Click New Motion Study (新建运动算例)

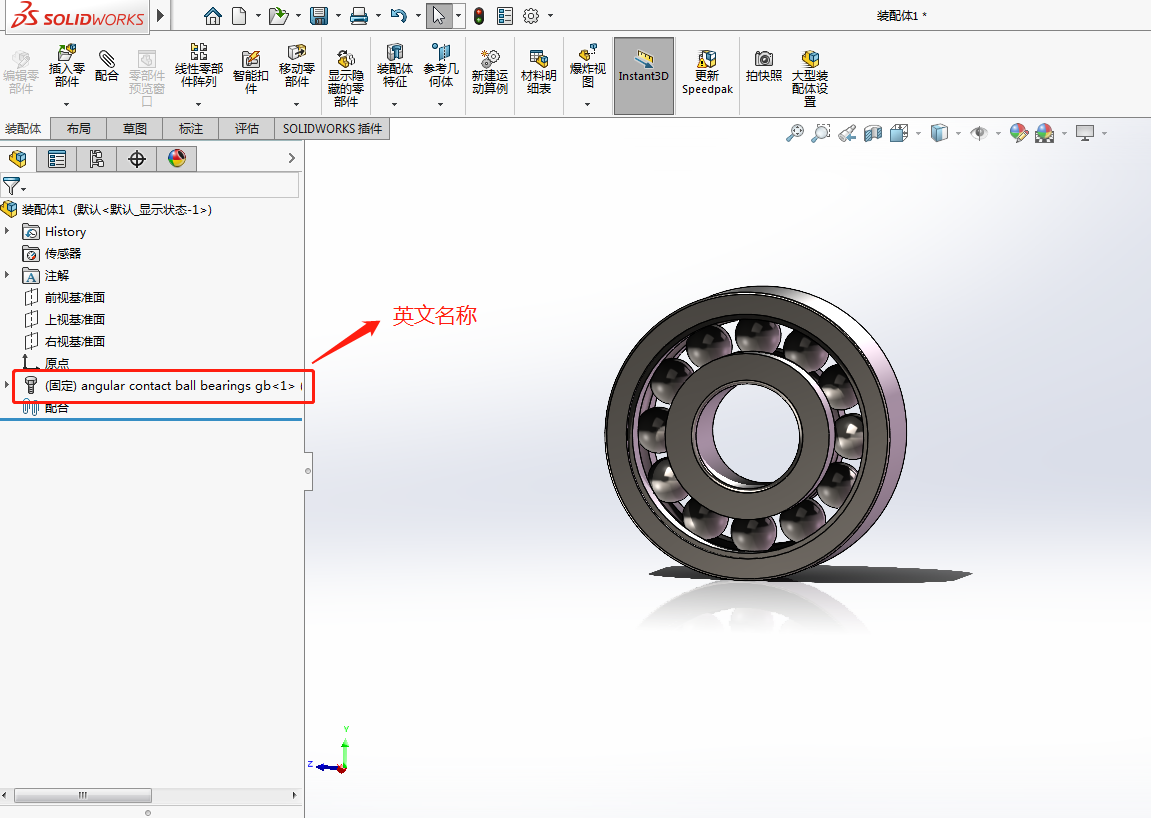tap(490, 71)
